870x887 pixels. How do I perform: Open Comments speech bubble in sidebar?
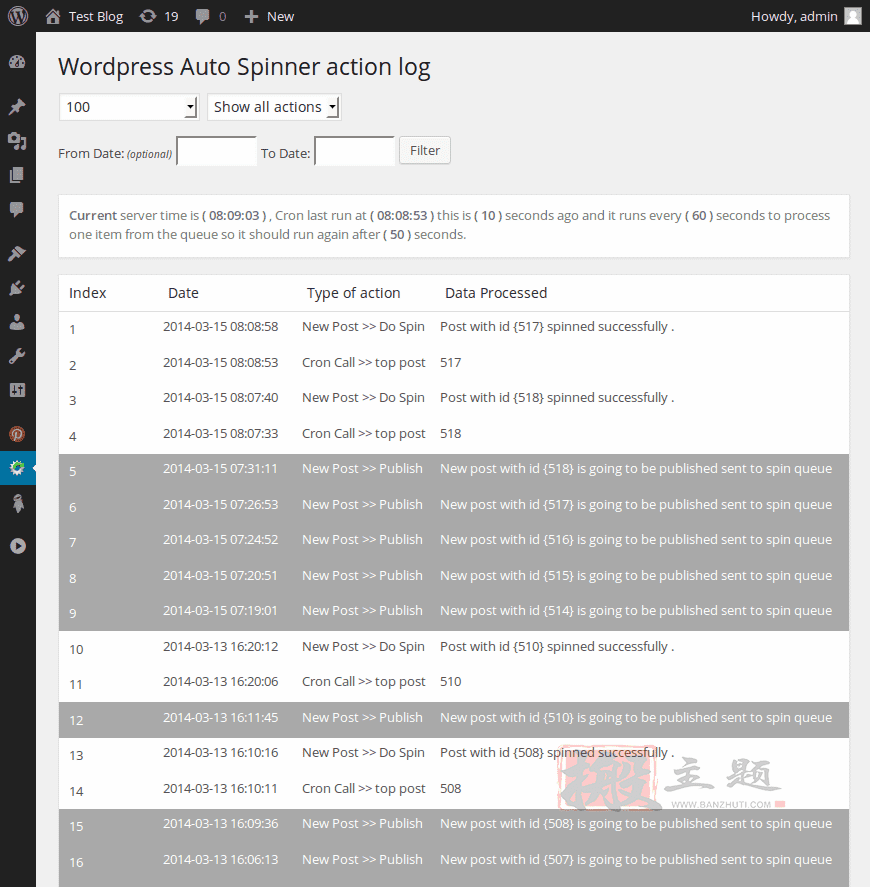coord(17,209)
